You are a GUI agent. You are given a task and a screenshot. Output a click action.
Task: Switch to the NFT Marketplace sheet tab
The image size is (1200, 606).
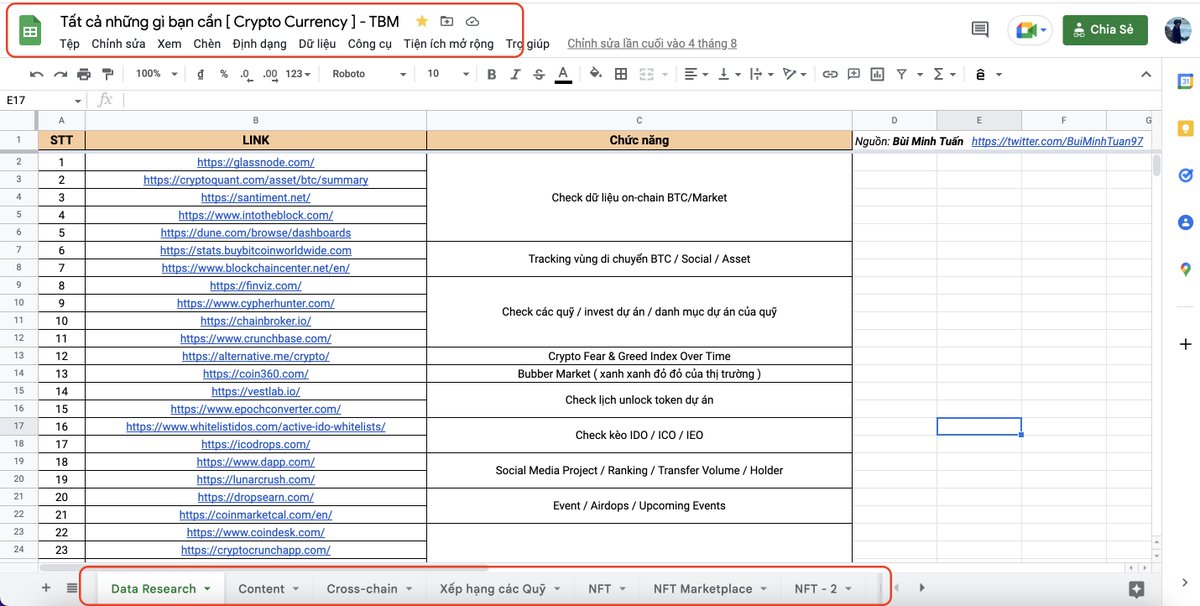pos(710,589)
